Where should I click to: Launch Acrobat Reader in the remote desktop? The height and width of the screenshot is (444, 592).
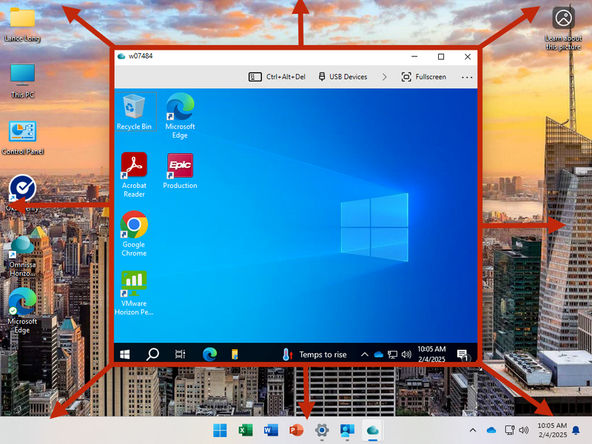134,174
